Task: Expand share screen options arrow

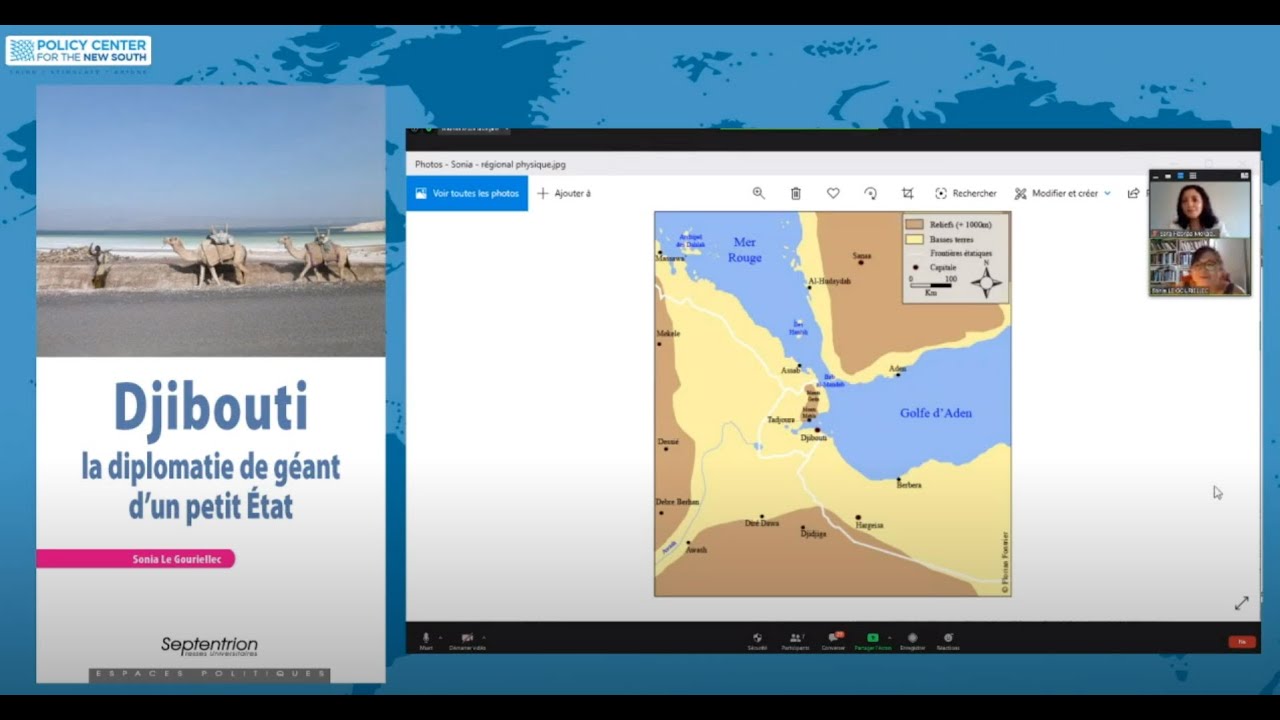Action: [888, 636]
